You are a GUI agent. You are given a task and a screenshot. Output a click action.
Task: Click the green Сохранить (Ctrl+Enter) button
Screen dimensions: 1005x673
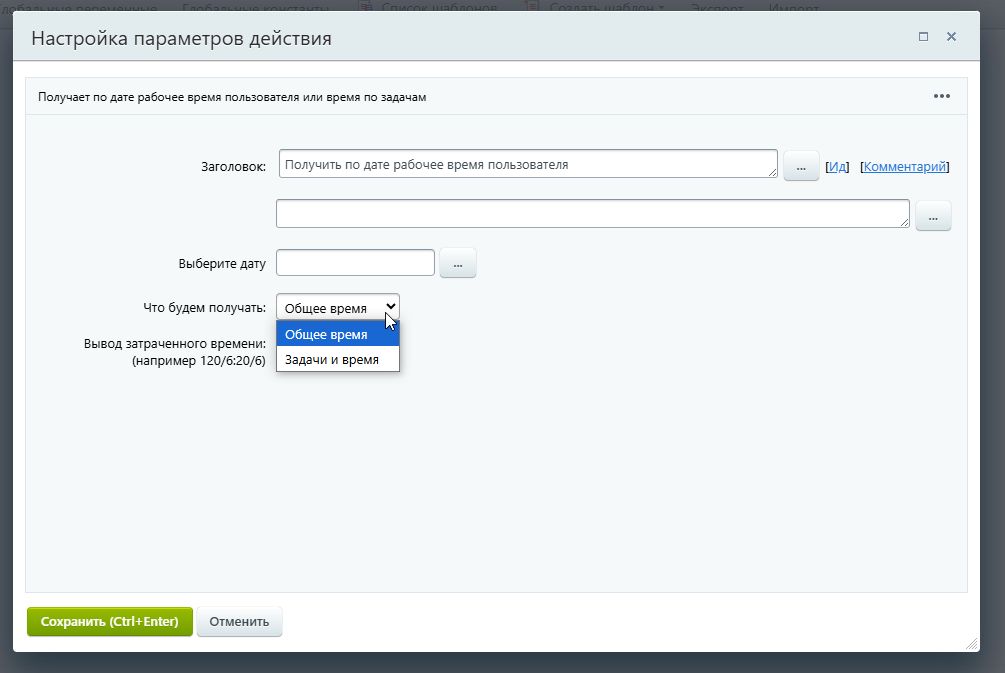point(109,621)
